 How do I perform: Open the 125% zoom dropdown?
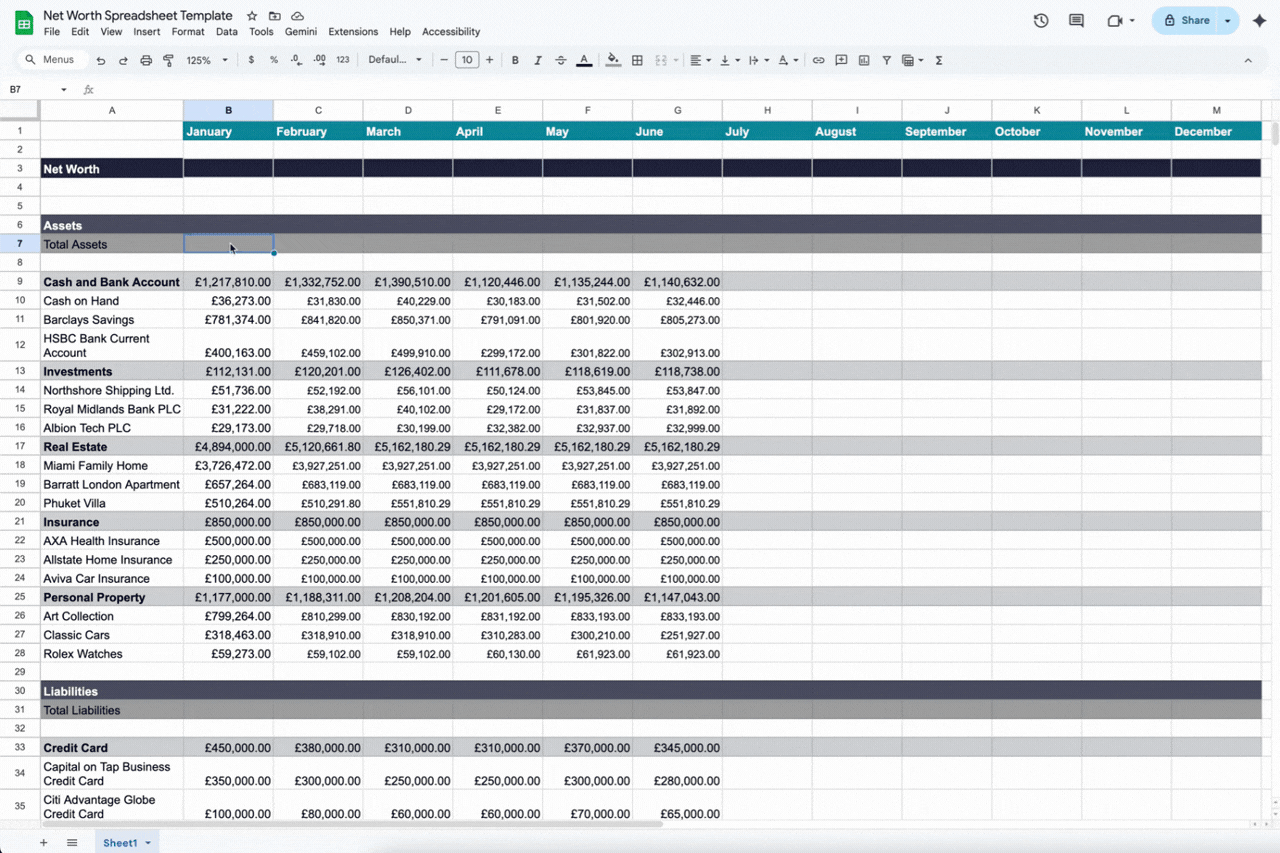pyautogui.click(x=207, y=60)
